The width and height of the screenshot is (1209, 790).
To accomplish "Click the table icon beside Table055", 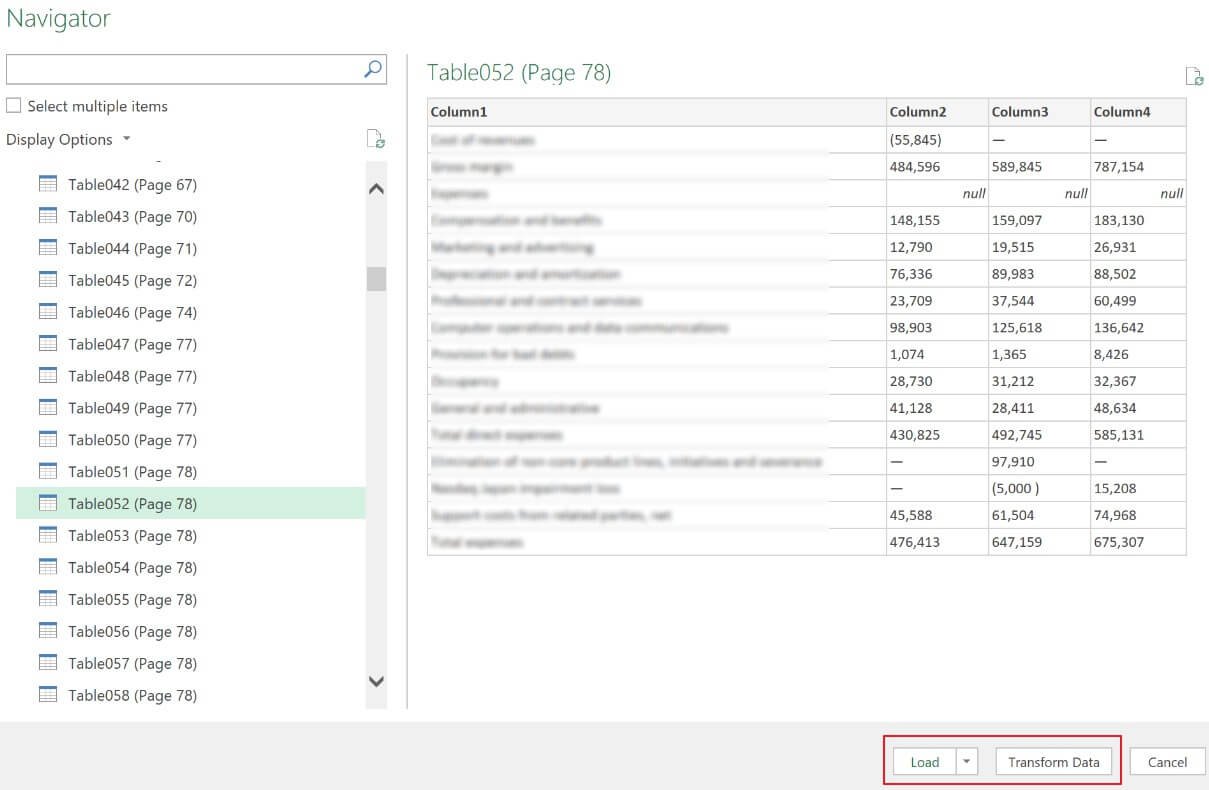I will (x=48, y=599).
